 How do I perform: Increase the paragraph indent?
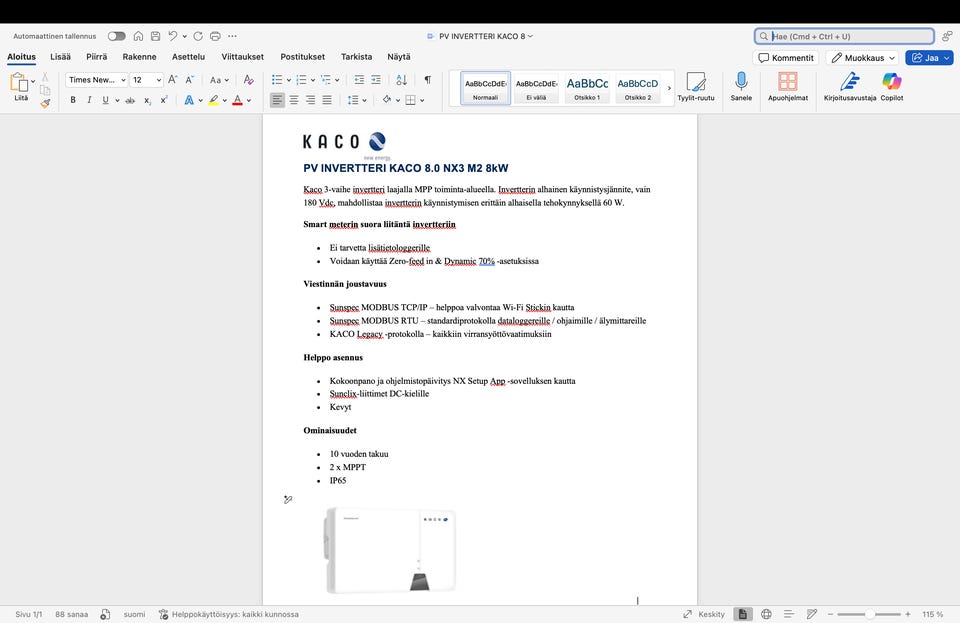click(376, 80)
